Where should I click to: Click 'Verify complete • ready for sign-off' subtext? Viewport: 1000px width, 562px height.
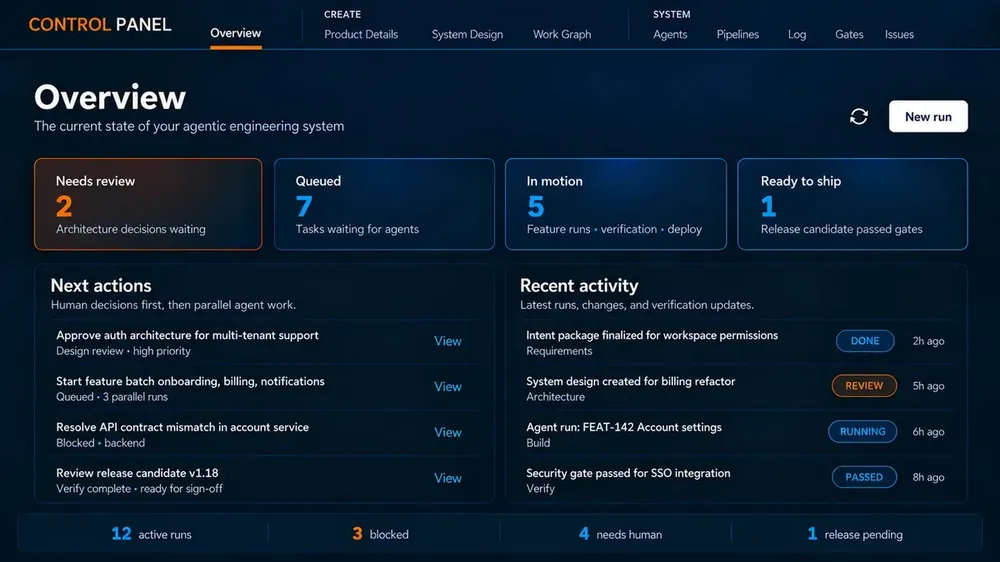(139, 489)
